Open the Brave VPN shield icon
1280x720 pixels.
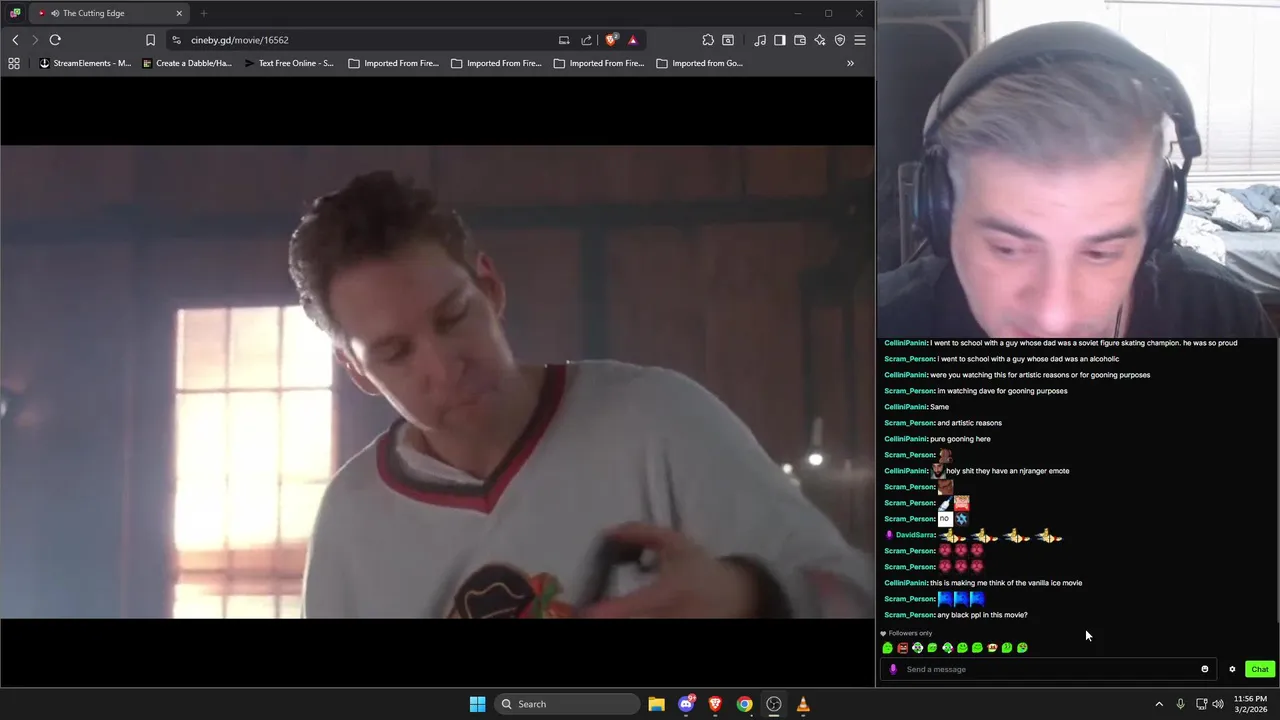coord(840,40)
